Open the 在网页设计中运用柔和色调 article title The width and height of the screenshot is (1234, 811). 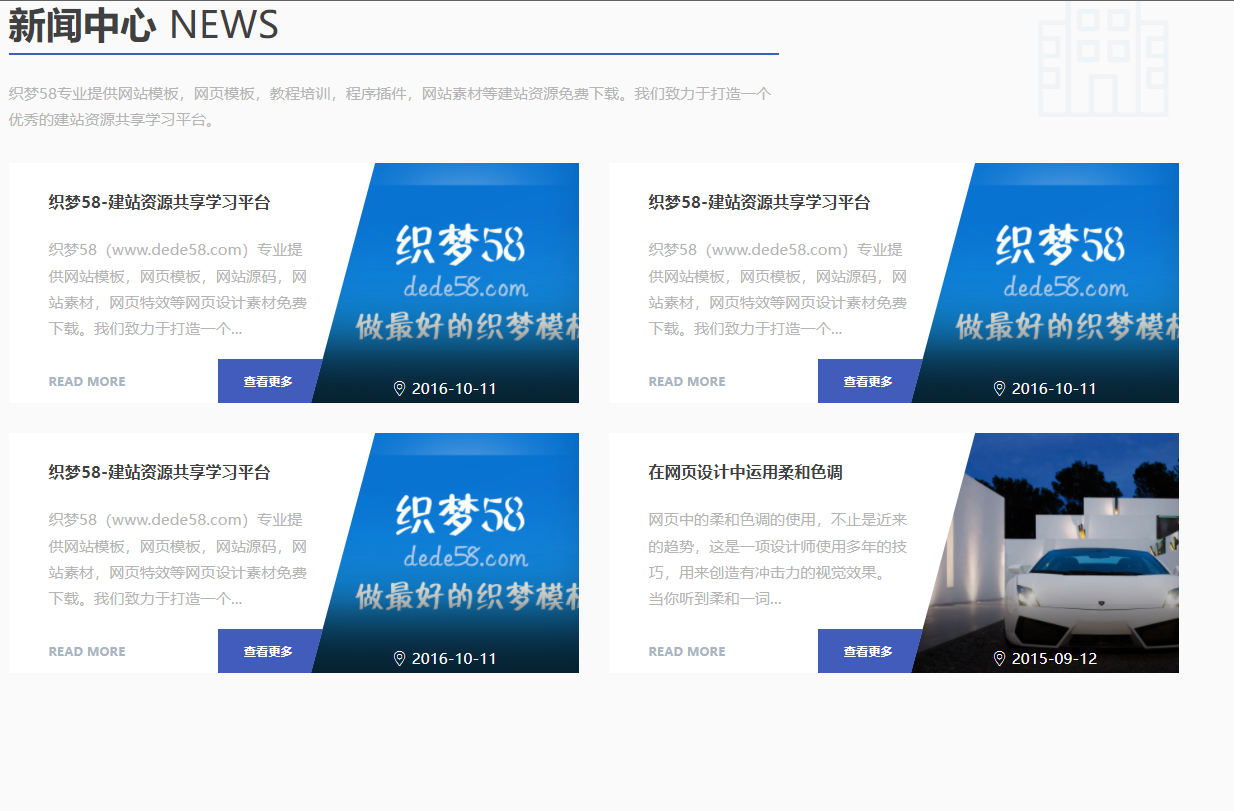[745, 472]
